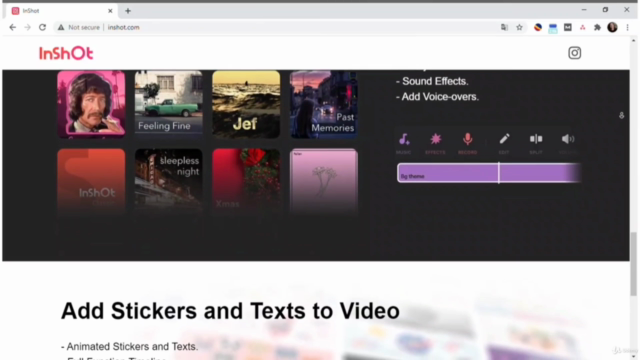640x360 pixels.
Task: Click the page vertical scrollbar thumb
Action: click(633, 264)
